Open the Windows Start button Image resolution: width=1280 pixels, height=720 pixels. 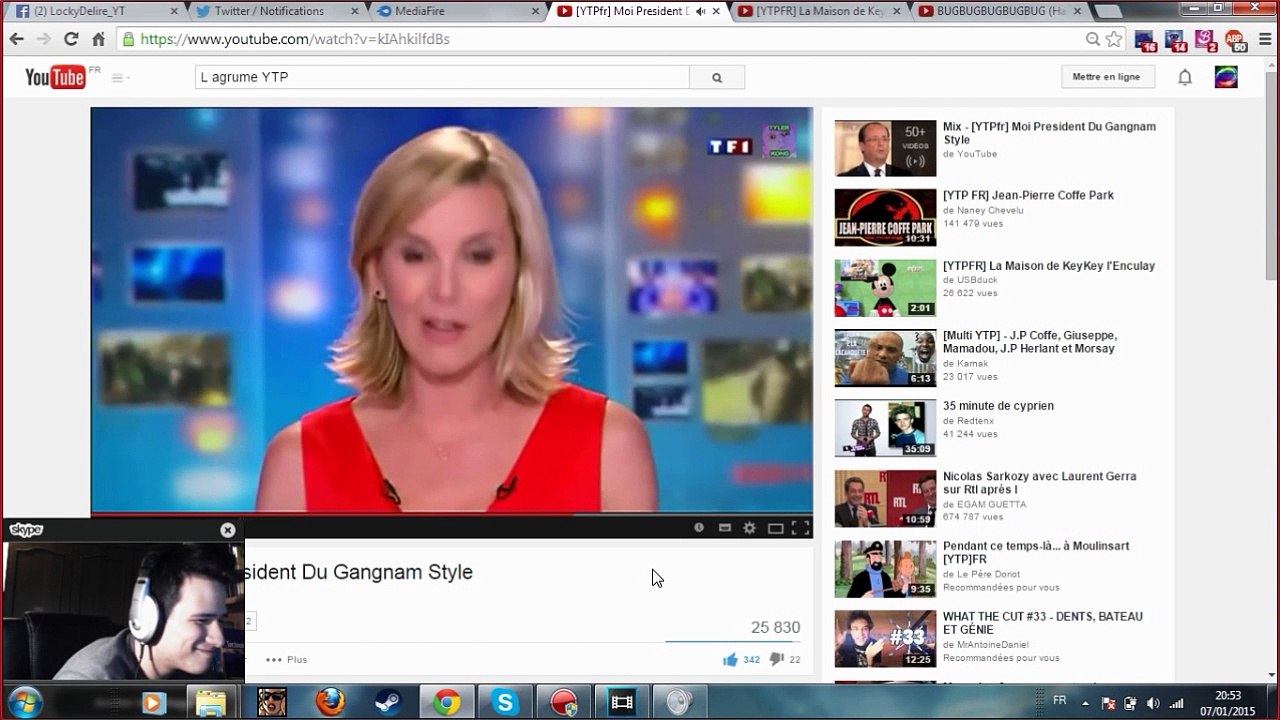(24, 701)
